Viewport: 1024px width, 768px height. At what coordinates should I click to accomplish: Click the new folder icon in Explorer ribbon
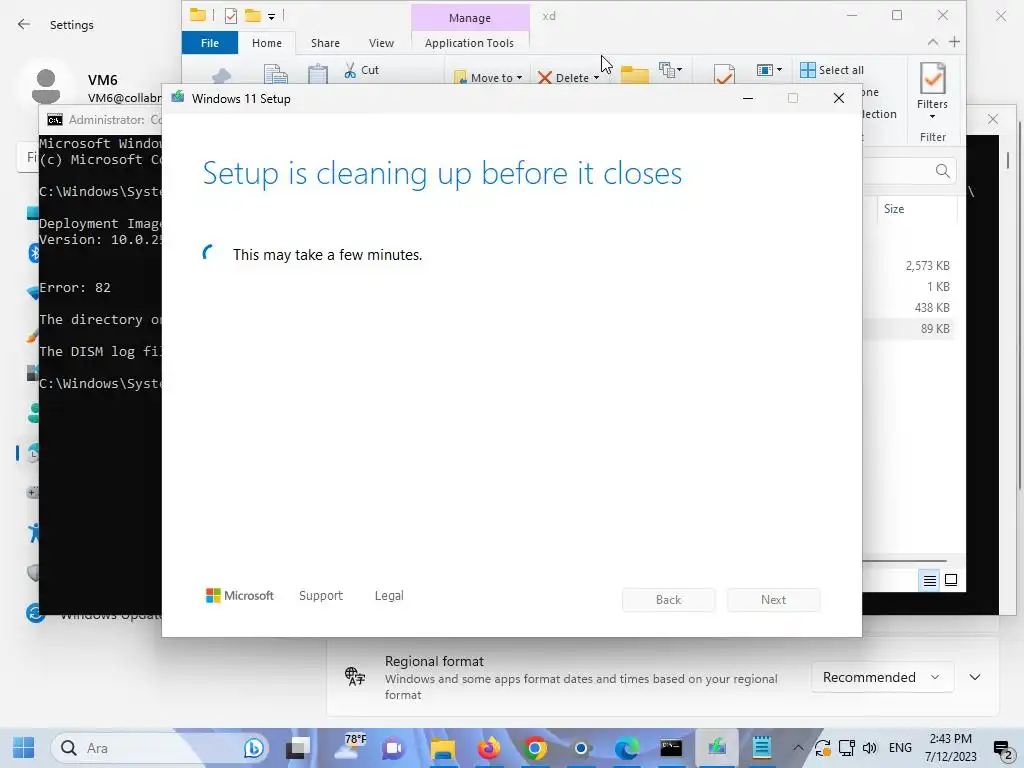click(x=634, y=74)
